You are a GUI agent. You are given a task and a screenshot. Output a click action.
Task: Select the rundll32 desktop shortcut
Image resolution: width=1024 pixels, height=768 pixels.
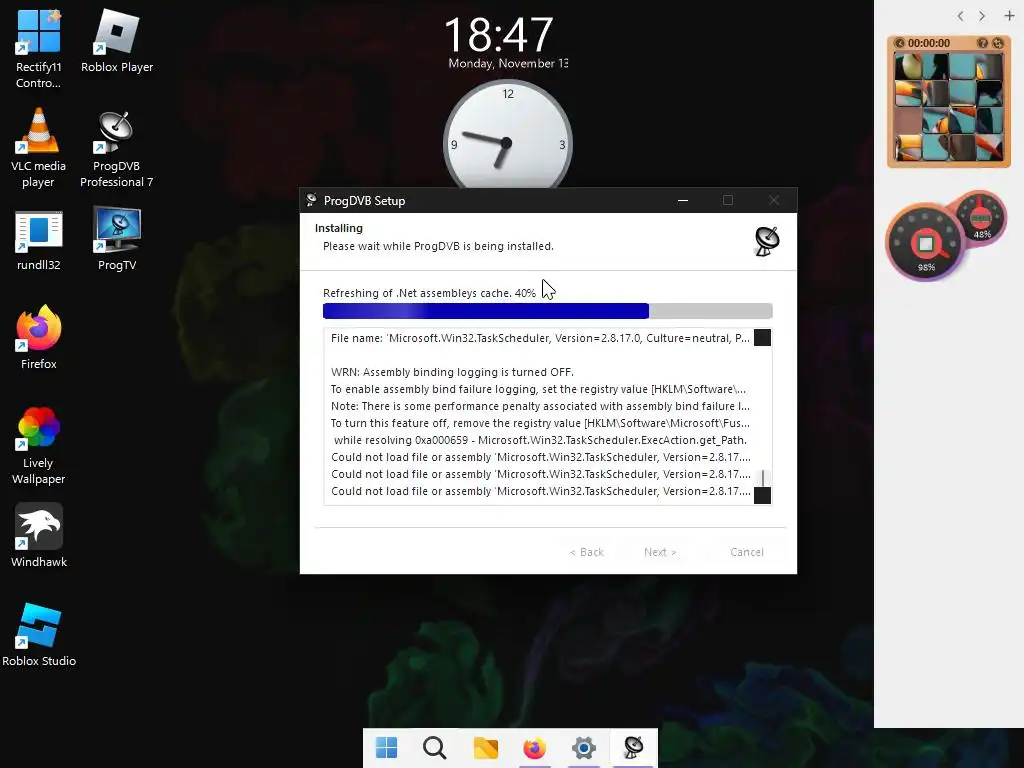[39, 240]
